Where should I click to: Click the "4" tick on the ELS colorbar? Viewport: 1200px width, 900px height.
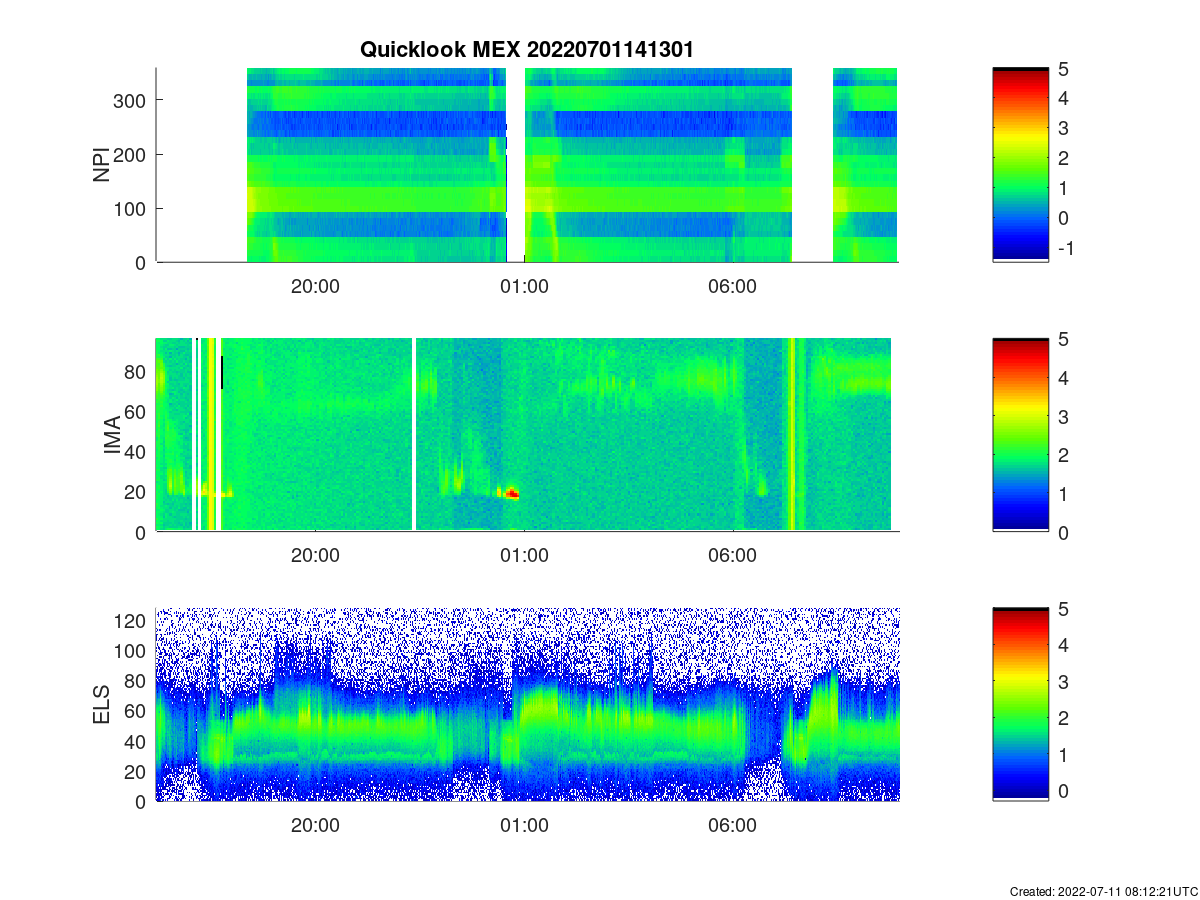coord(1064,645)
